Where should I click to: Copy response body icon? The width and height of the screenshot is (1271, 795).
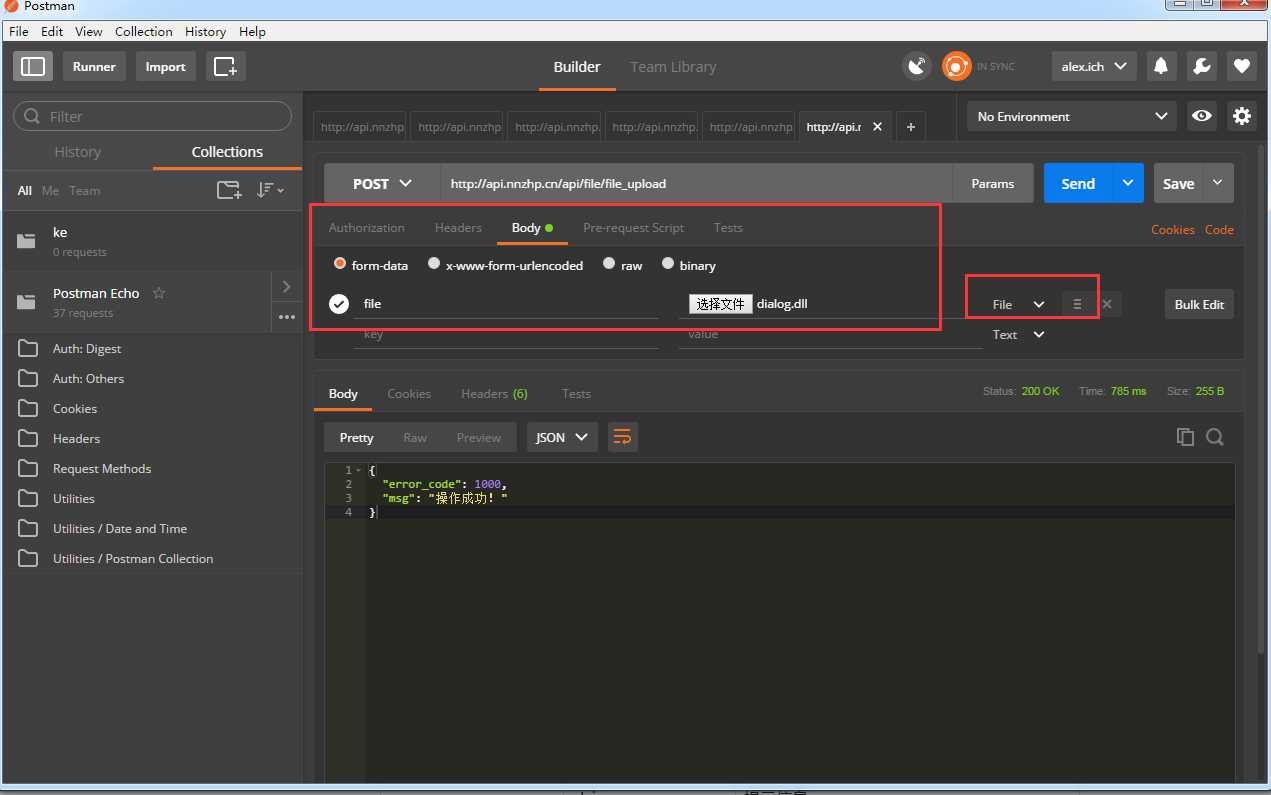tap(1185, 437)
